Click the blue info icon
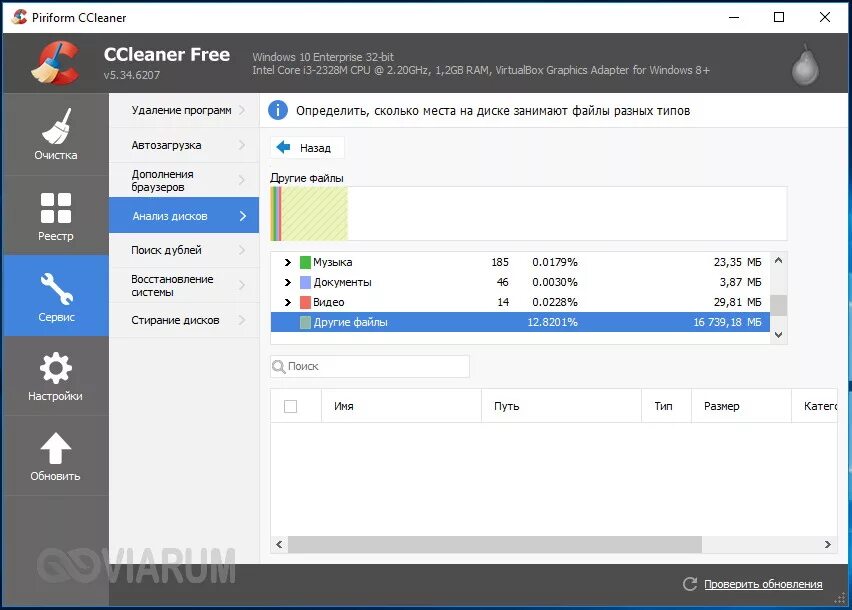The height and width of the screenshot is (610, 852). 278,110
